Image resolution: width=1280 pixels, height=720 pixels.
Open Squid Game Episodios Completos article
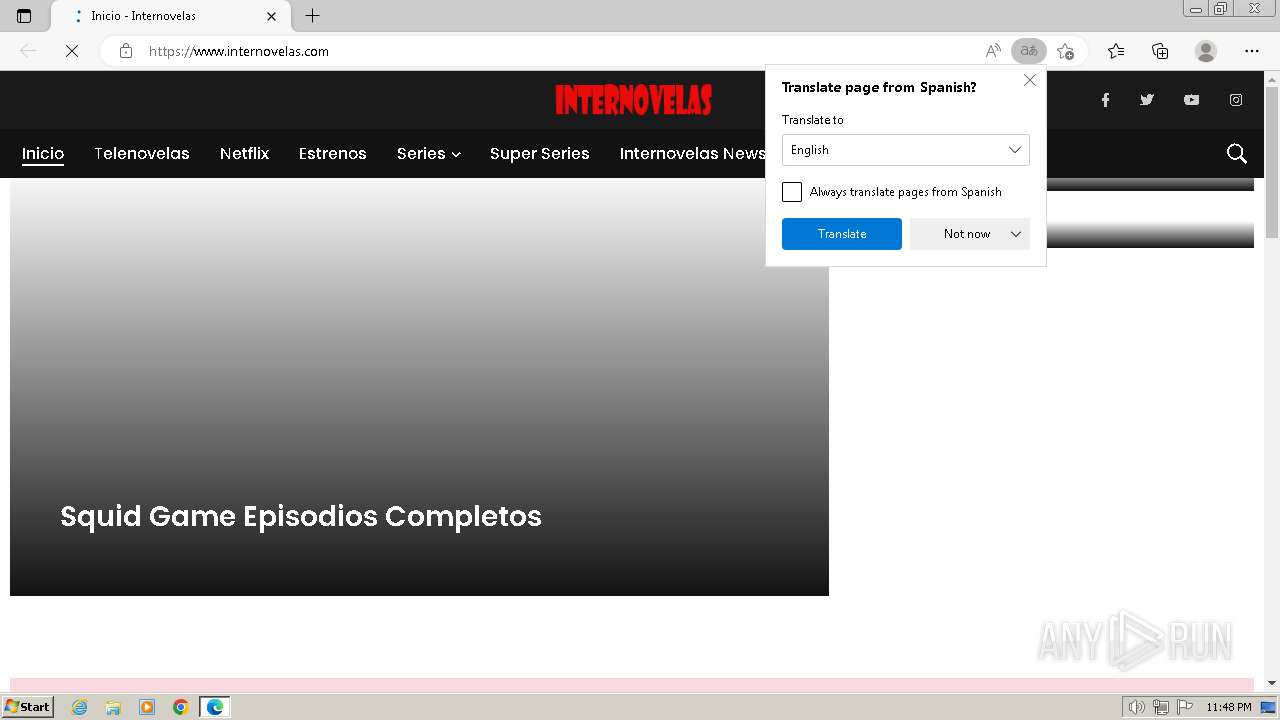coord(301,516)
